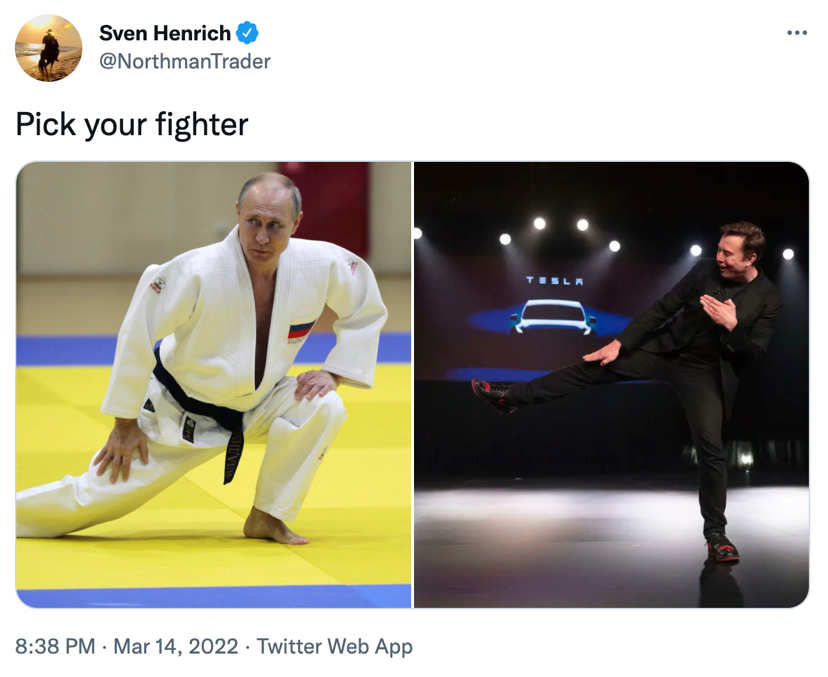Click the TESLA logo on the stage screen
Screen dimensions: 828x677
tap(554, 281)
